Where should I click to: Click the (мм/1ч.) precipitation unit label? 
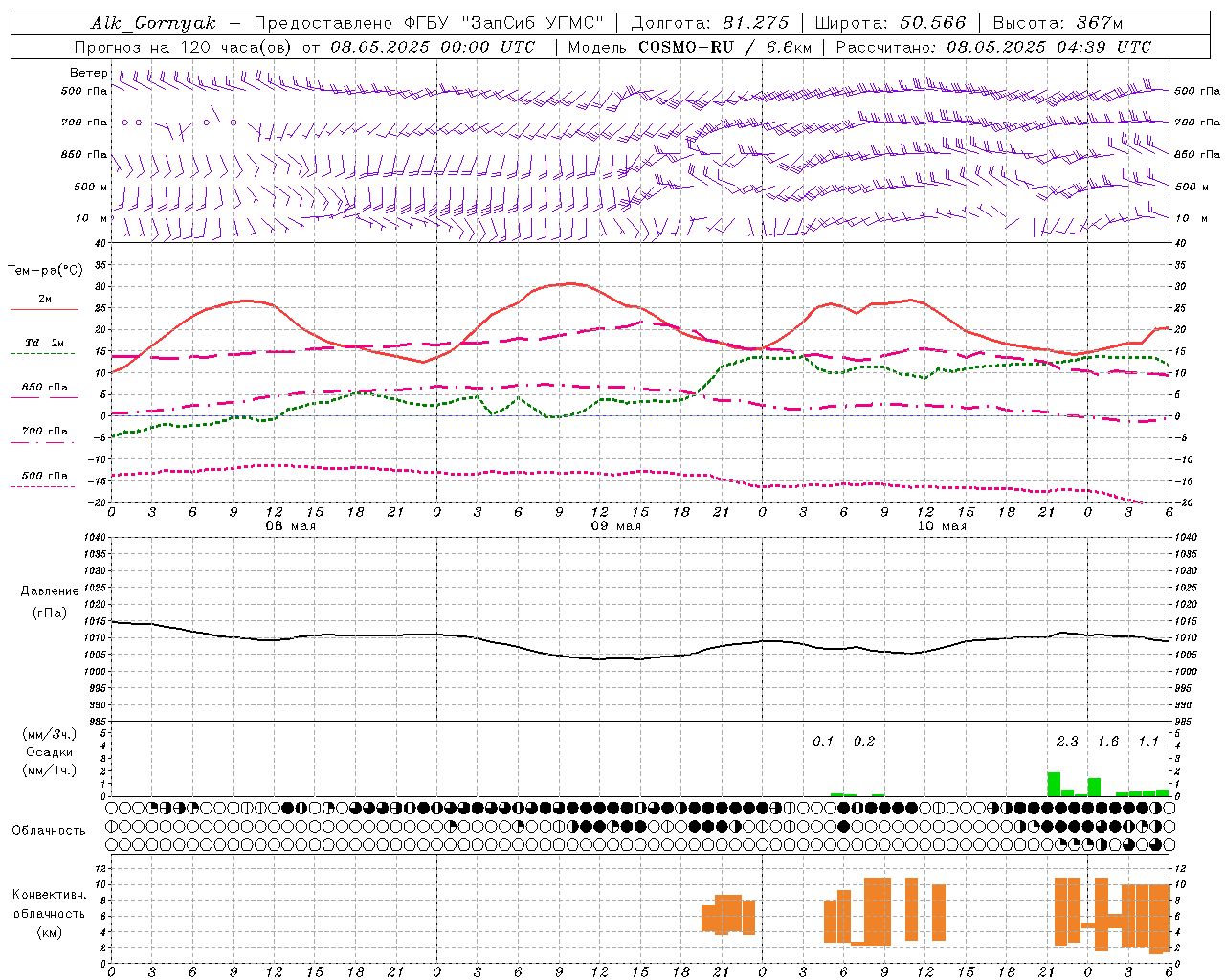[x=50, y=770]
